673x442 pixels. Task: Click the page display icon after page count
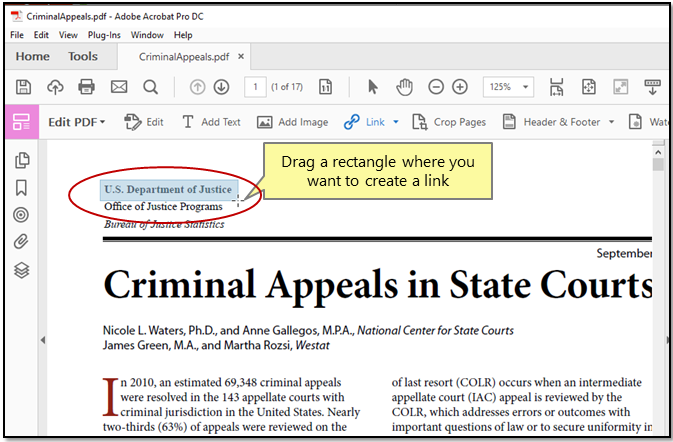(x=325, y=87)
